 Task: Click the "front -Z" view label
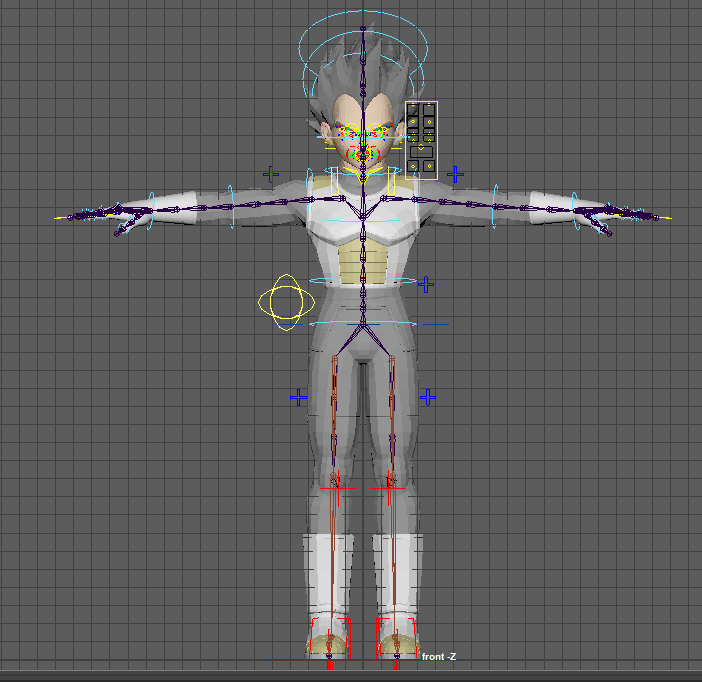click(x=439, y=656)
